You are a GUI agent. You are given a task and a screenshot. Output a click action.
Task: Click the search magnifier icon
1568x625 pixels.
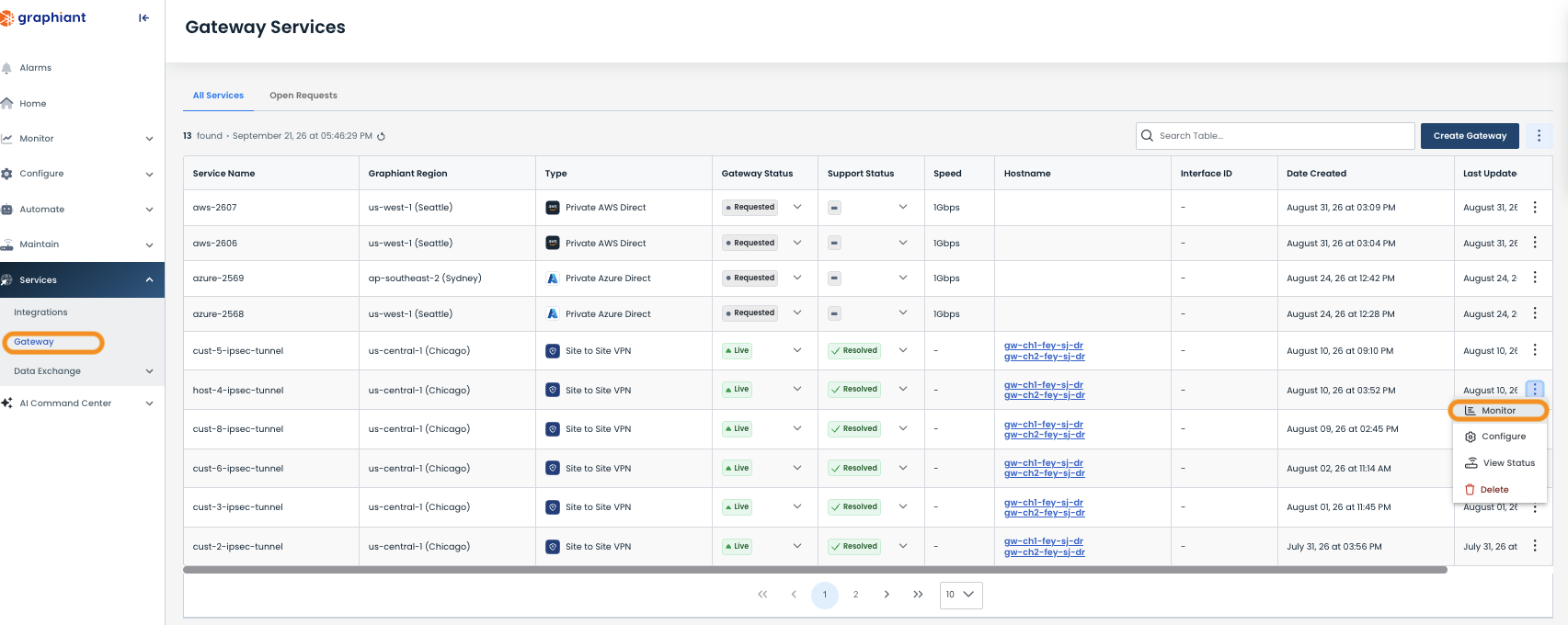click(1147, 135)
